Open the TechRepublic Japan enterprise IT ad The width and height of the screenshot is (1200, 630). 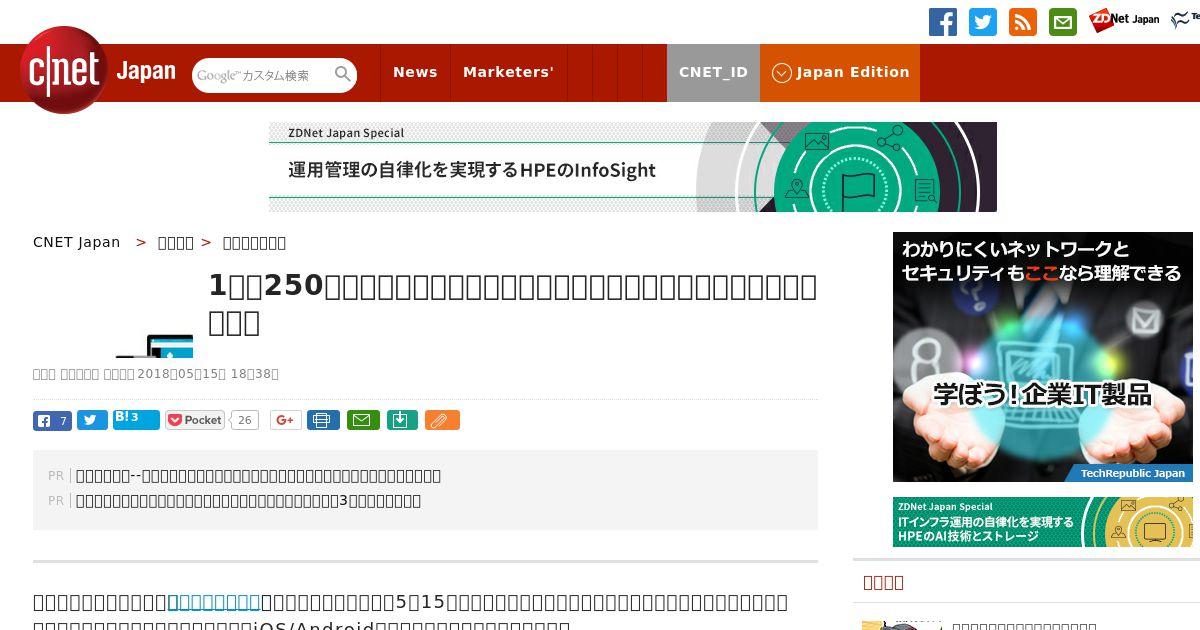tap(1043, 357)
